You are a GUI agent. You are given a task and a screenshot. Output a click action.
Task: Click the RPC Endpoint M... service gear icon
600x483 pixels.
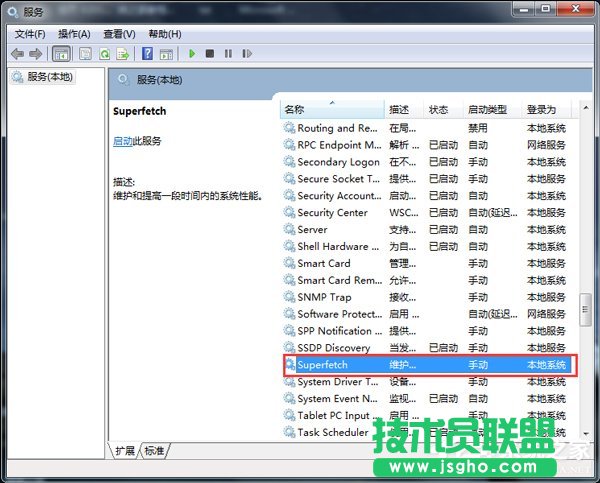coord(289,145)
